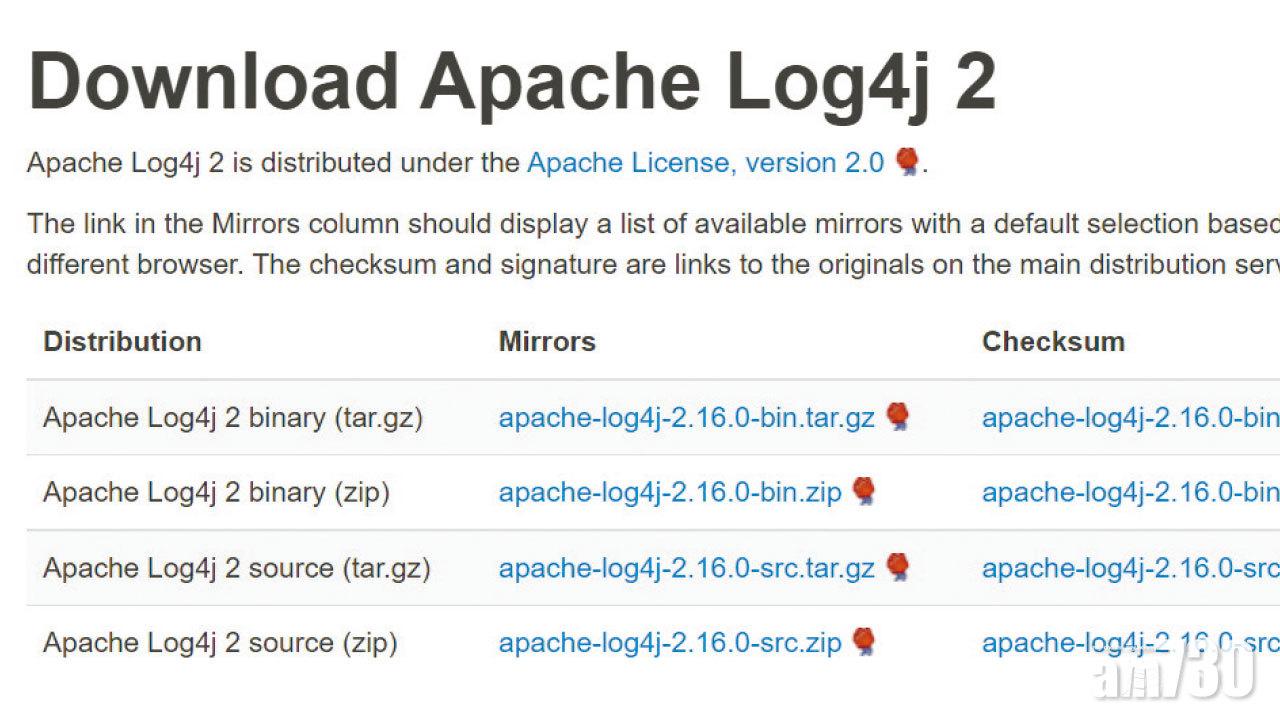
Task: Download apache-log4j-2.16.0-bin.zip from Mirrors column
Action: point(670,492)
